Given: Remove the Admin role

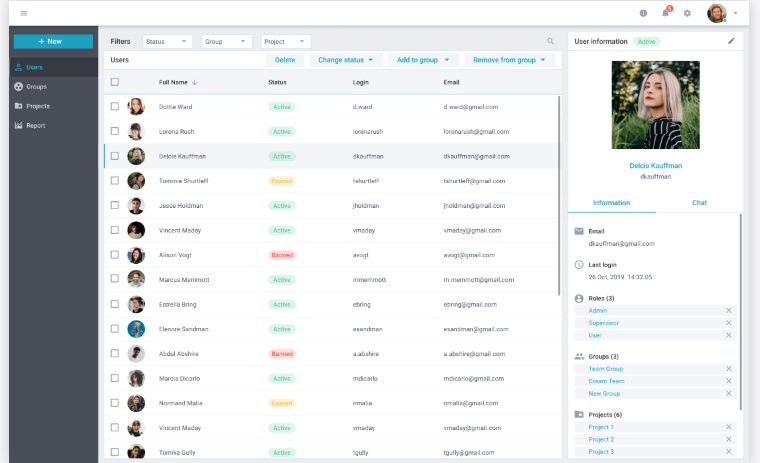Looking at the screenshot, I should coord(728,310).
